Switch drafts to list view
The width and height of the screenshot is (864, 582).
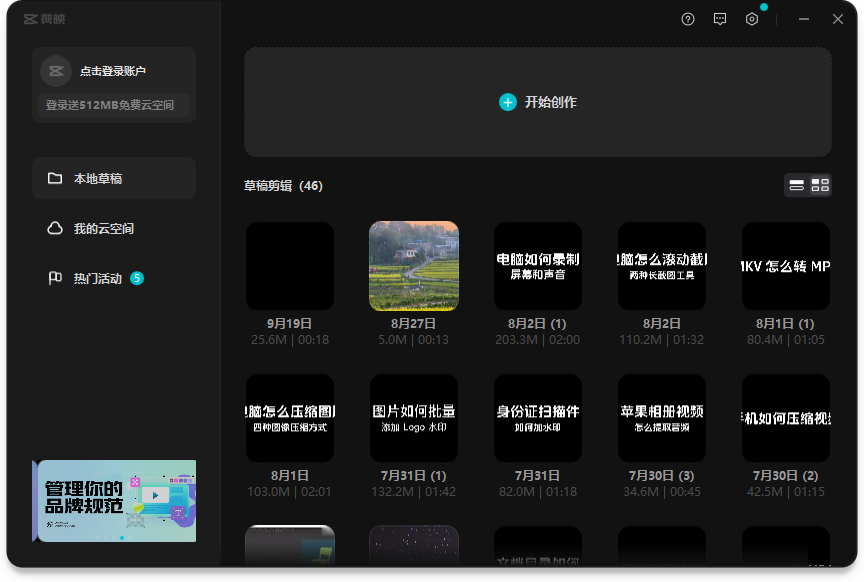[797, 185]
